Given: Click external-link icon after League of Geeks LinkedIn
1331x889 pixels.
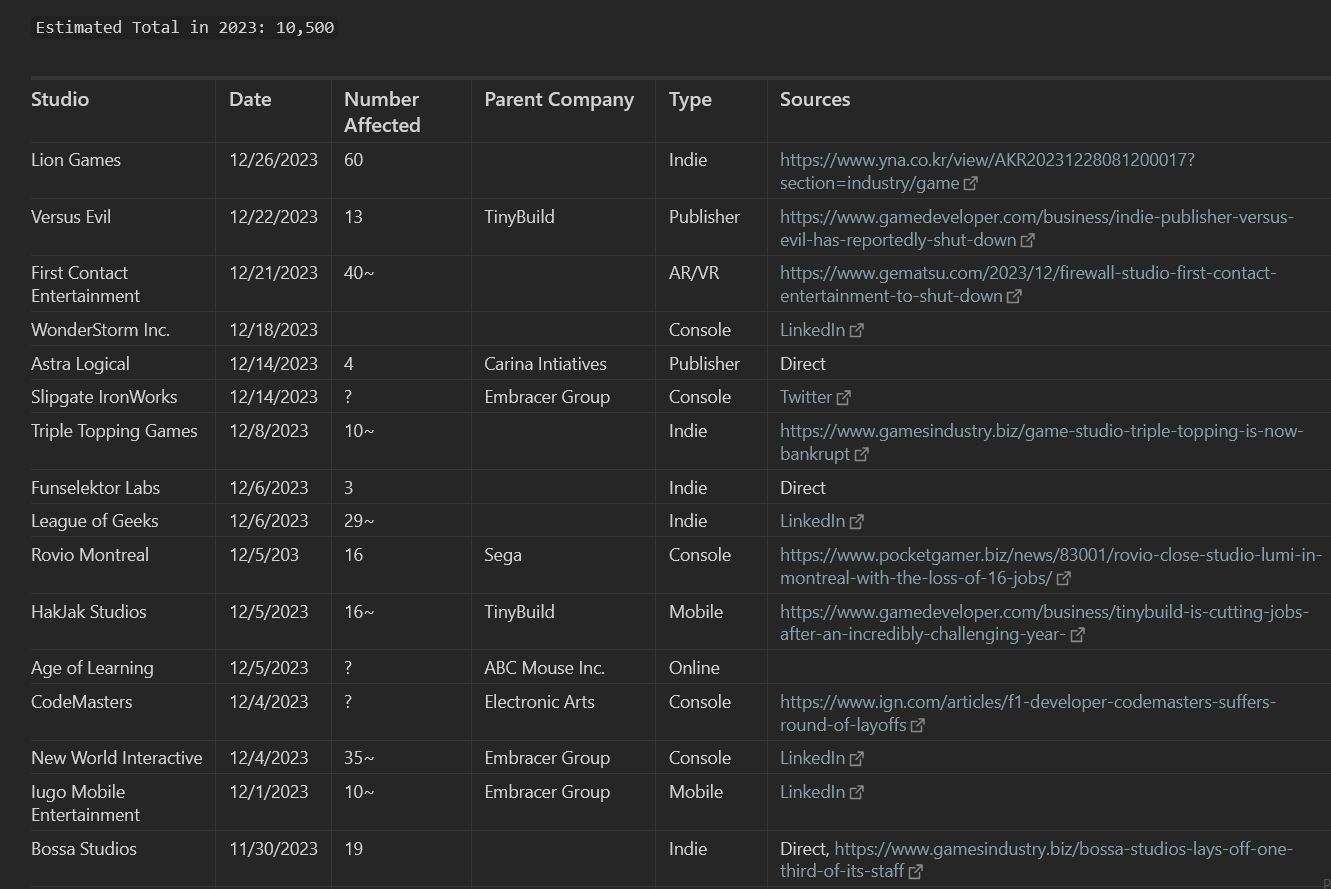Looking at the screenshot, I should point(856,521).
